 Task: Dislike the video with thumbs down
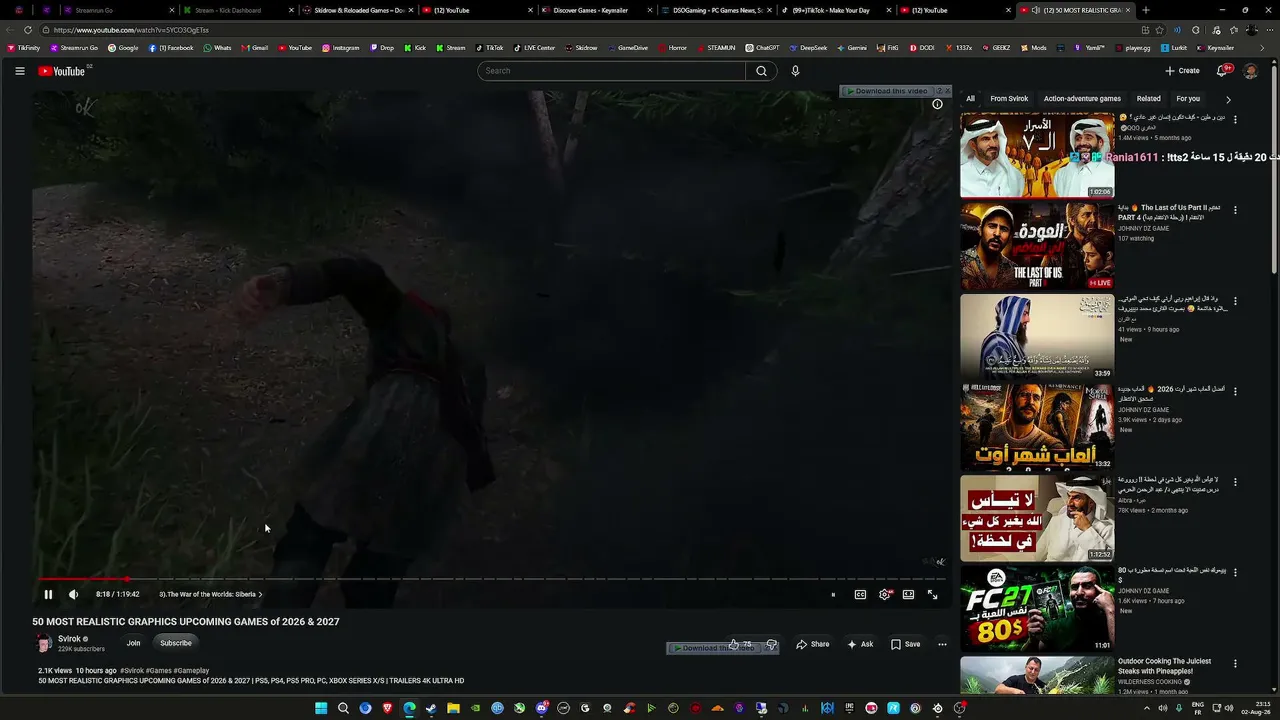[x=771, y=644]
